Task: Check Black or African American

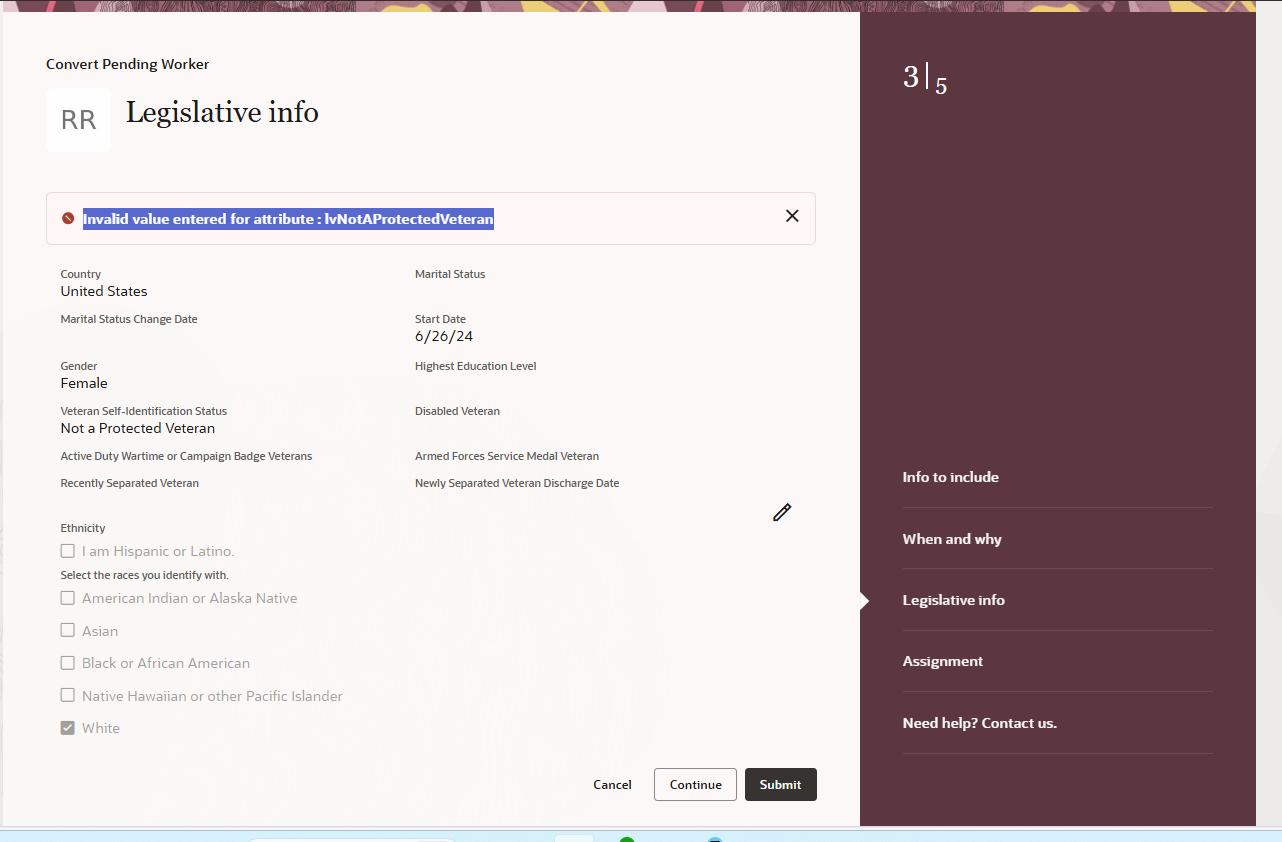Action: [67, 662]
